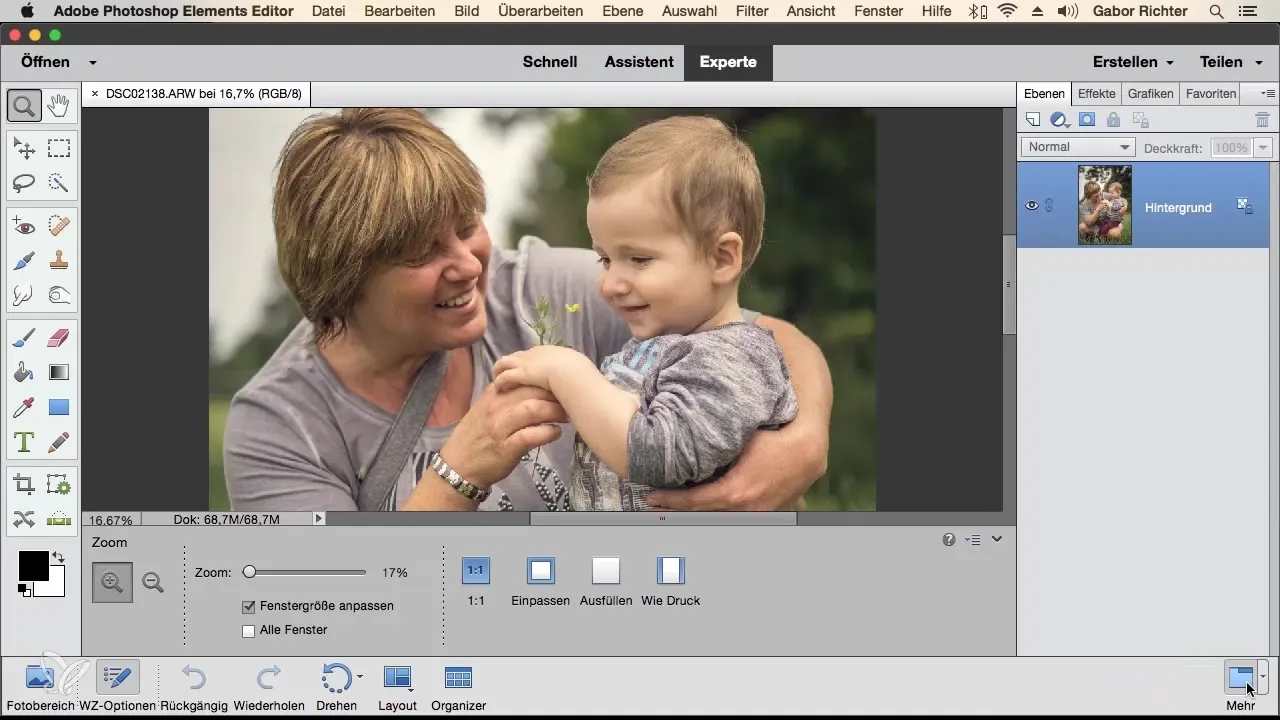
Task: Click the Wiederholen redo button
Action: 269,688
